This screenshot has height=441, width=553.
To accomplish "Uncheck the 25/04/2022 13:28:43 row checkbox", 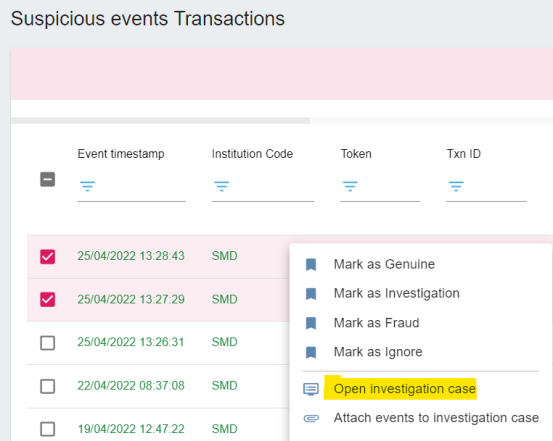I will pos(48,256).
